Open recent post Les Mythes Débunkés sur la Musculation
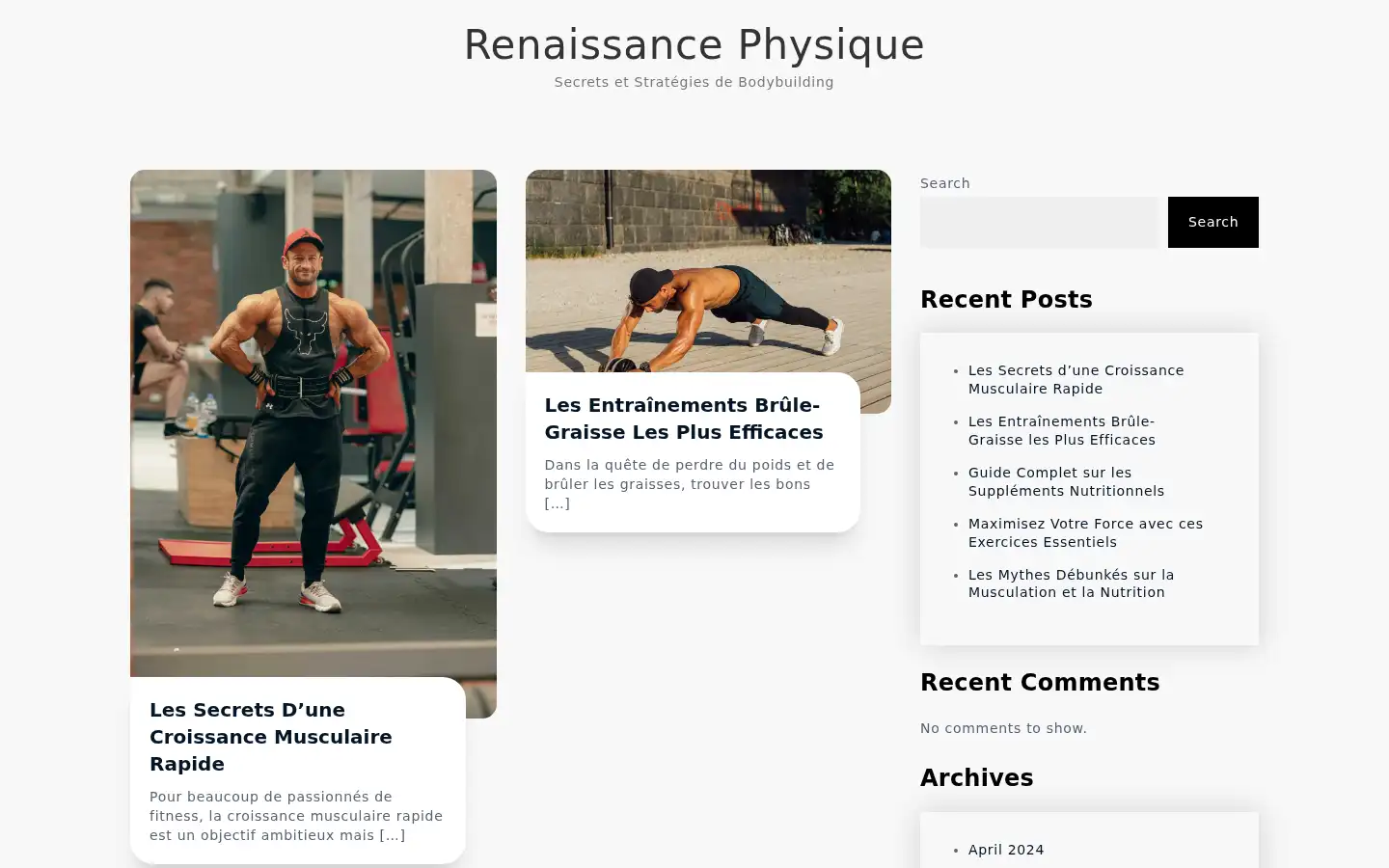The height and width of the screenshot is (868, 1389). coord(1071,583)
